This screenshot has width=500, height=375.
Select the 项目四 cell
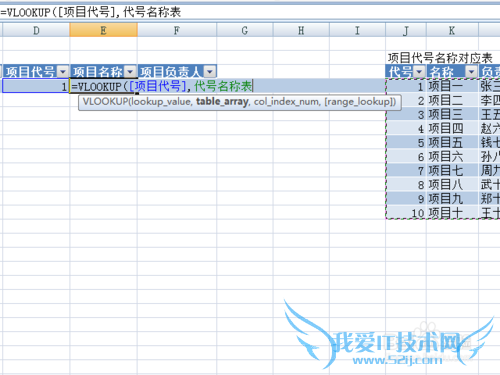pyautogui.click(x=452, y=128)
